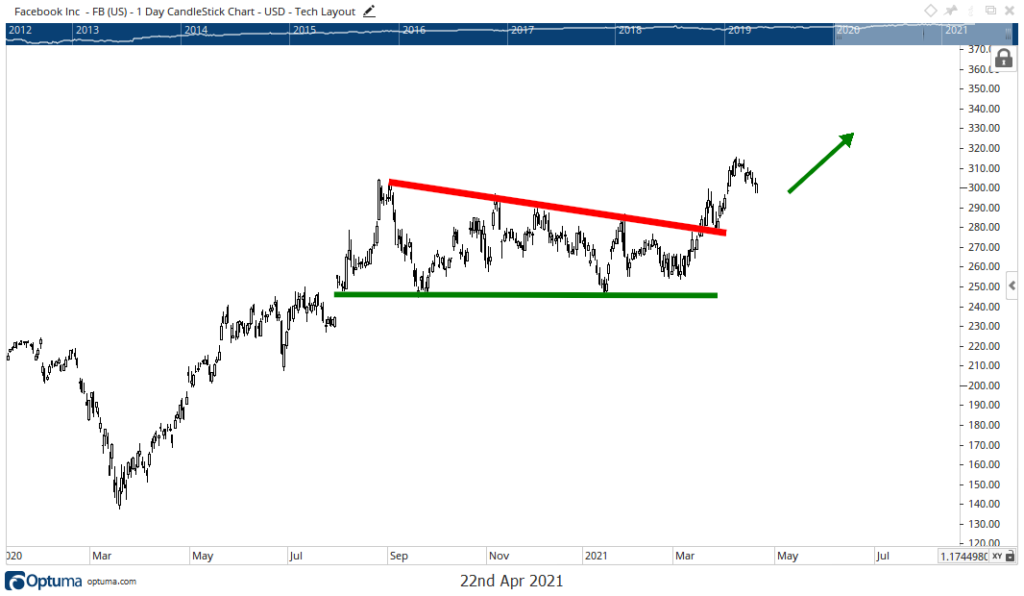Click 2017 on the overview timeline
Image resolution: width=1024 pixels, height=596 pixels.
[522, 30]
